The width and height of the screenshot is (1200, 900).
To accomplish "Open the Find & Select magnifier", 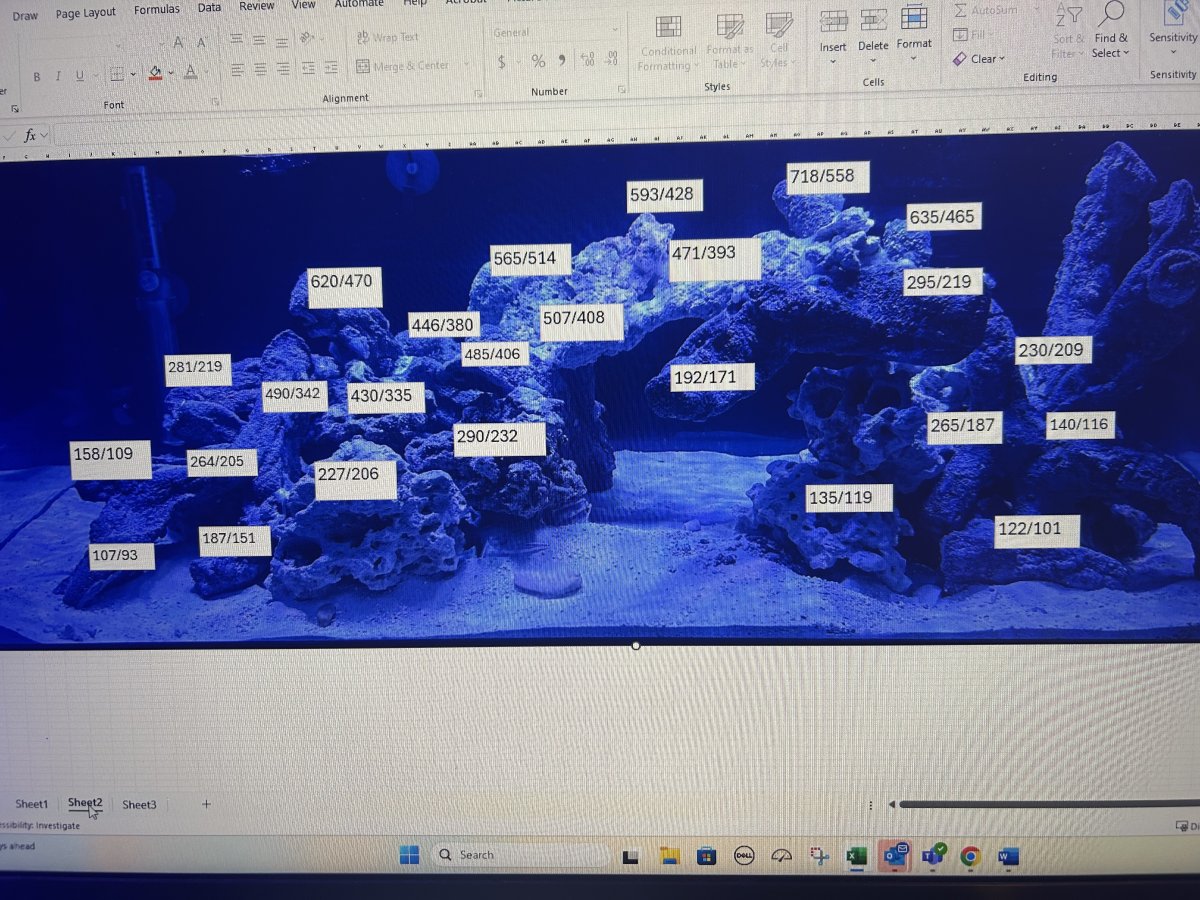I will (1110, 15).
